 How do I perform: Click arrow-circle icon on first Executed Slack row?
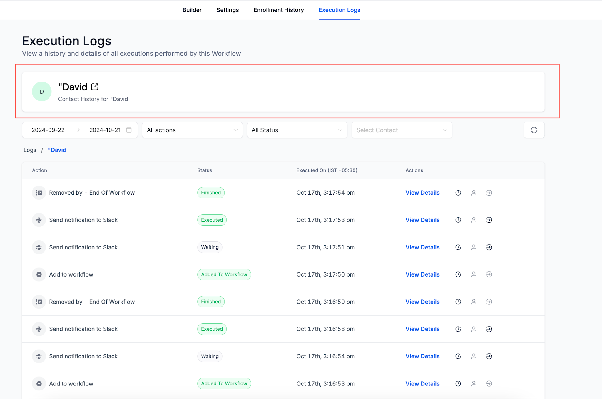click(489, 220)
